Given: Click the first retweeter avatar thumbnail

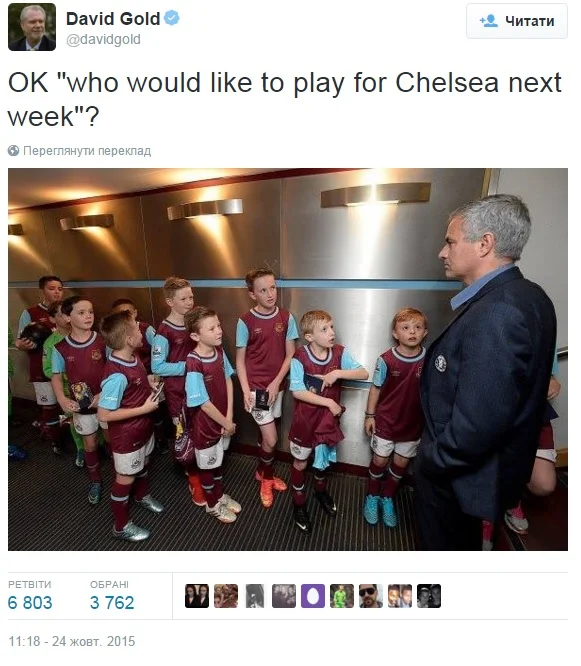Looking at the screenshot, I should (197, 596).
